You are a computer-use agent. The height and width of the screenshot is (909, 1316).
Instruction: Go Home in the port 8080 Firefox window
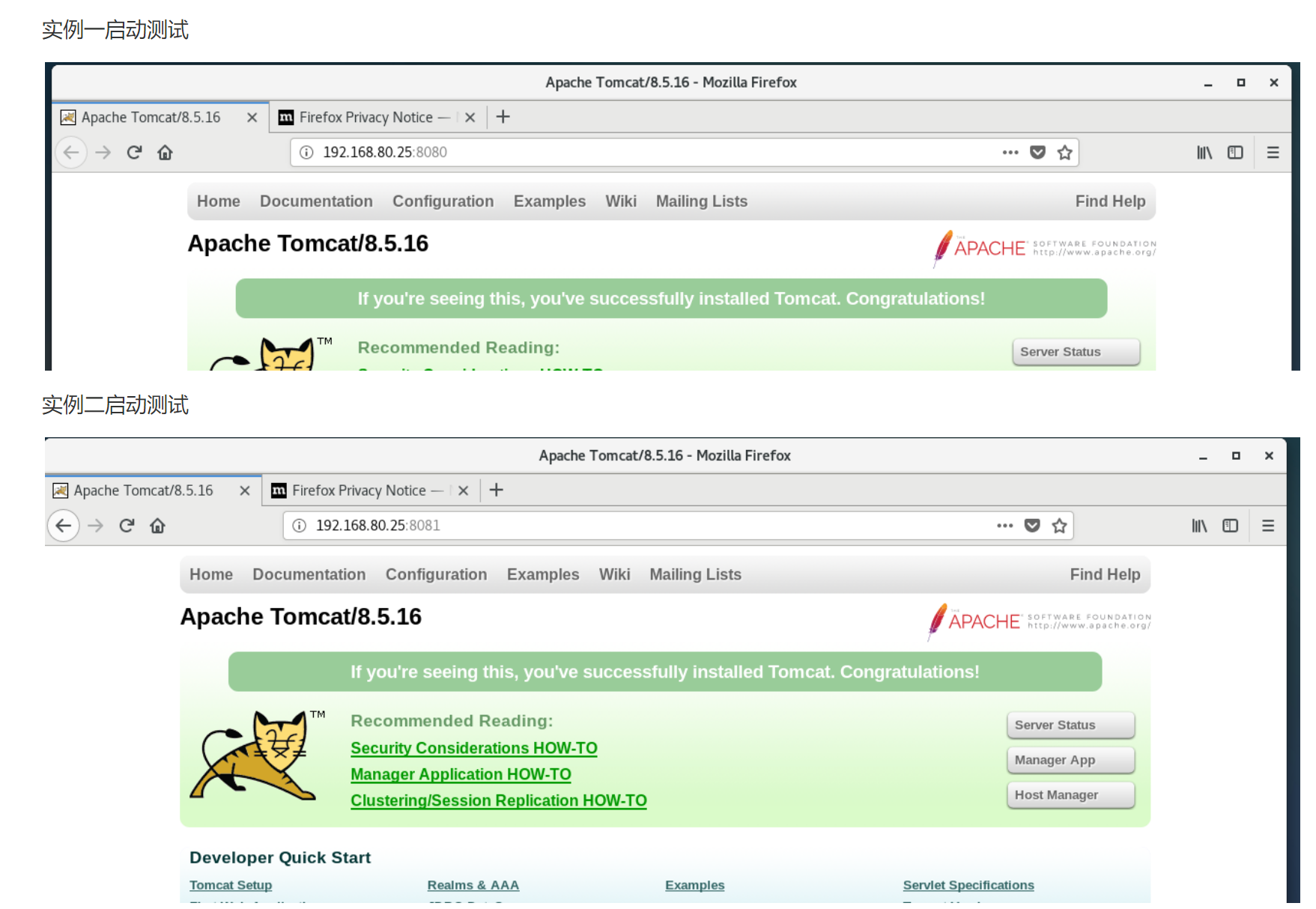(x=165, y=153)
